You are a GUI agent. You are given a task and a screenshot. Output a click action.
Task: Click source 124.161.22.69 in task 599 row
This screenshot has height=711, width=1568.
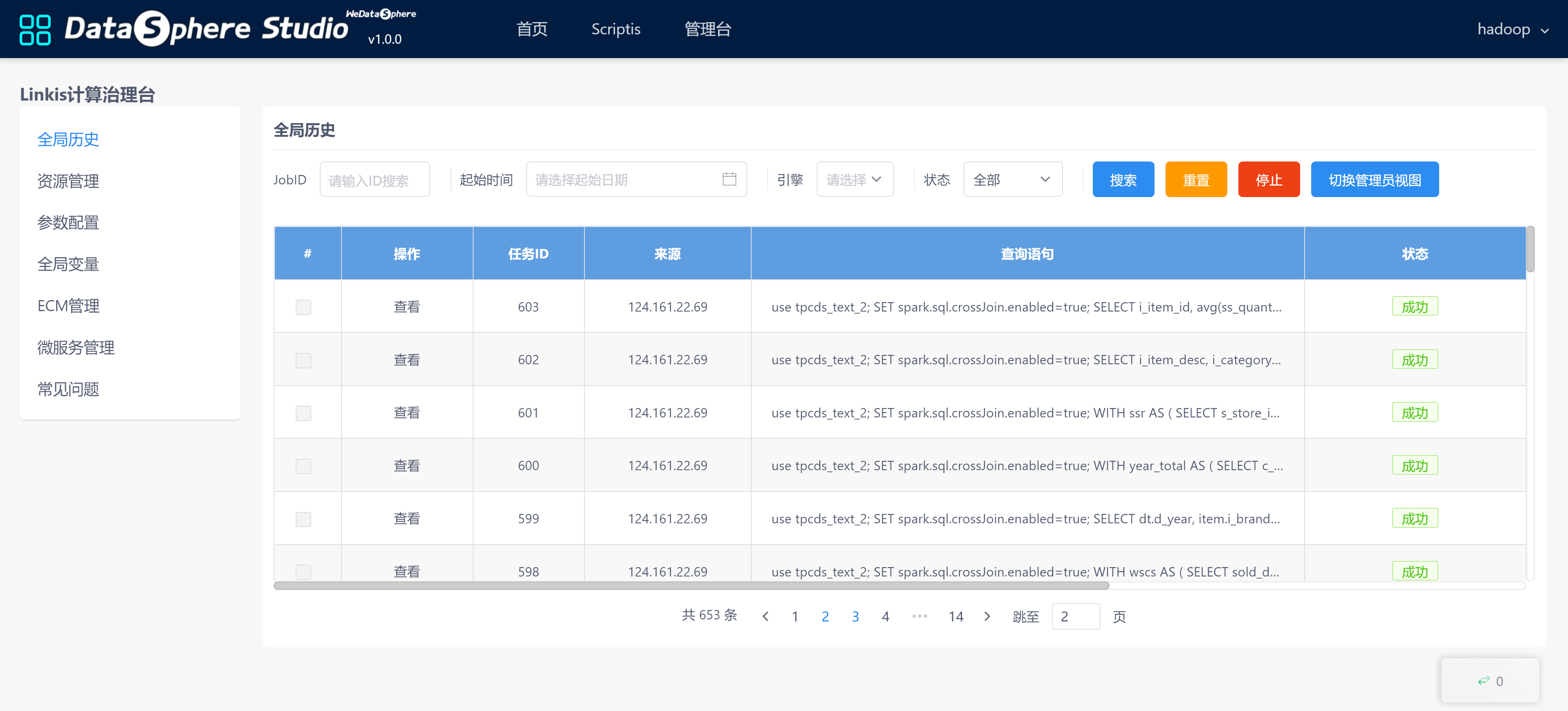tap(667, 519)
